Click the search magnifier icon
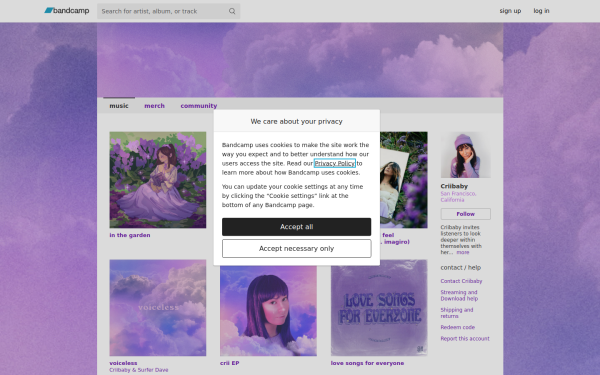Image resolution: width=600 pixels, height=375 pixels. (232, 11)
